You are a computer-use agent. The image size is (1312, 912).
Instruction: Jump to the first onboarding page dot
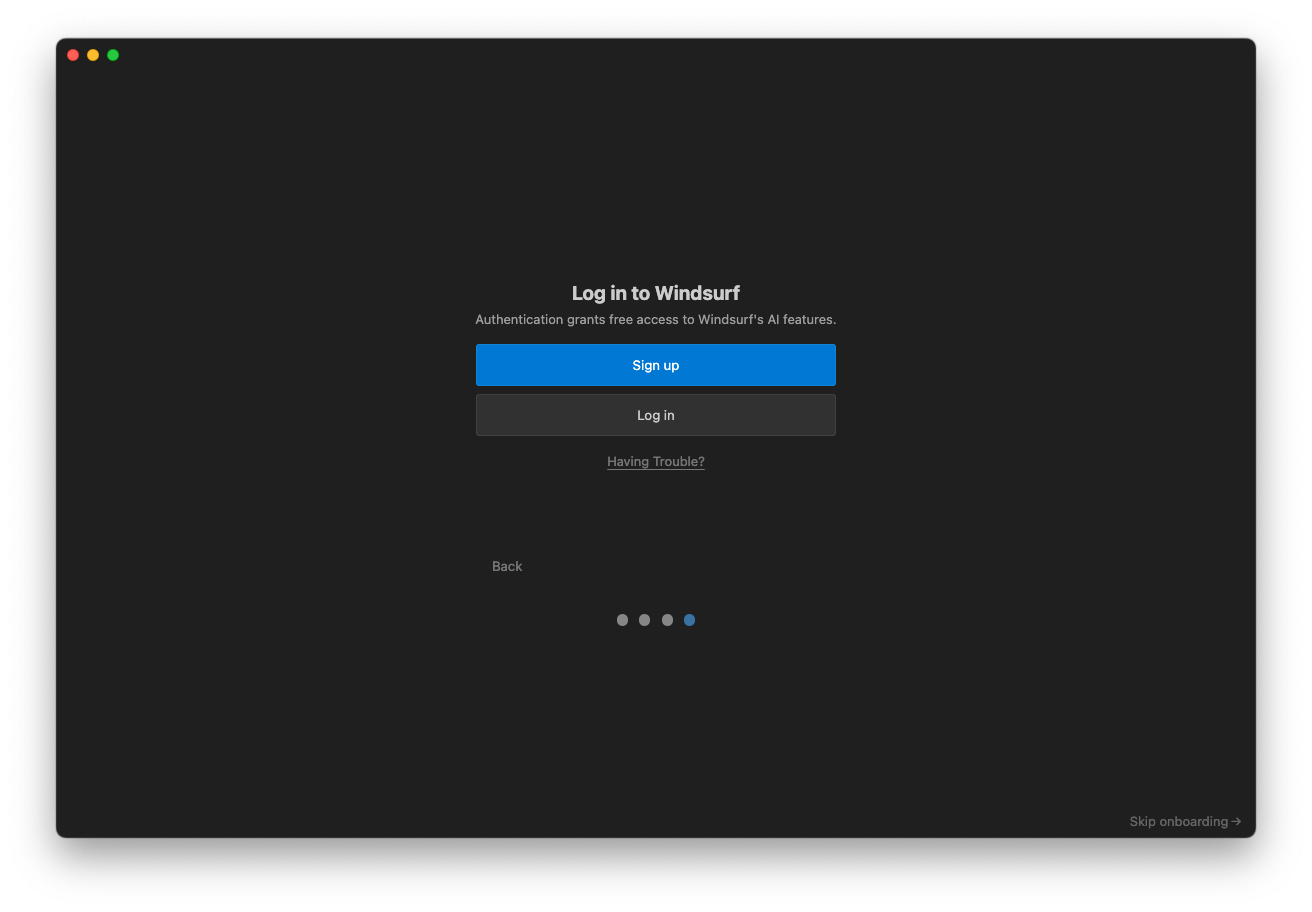point(622,620)
